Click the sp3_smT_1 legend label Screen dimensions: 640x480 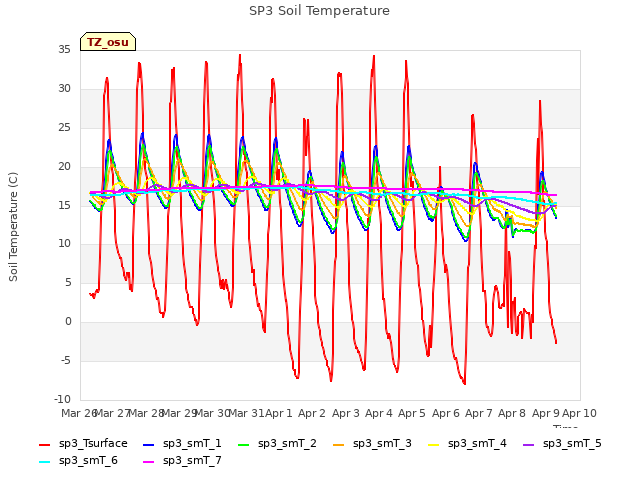(x=192, y=444)
